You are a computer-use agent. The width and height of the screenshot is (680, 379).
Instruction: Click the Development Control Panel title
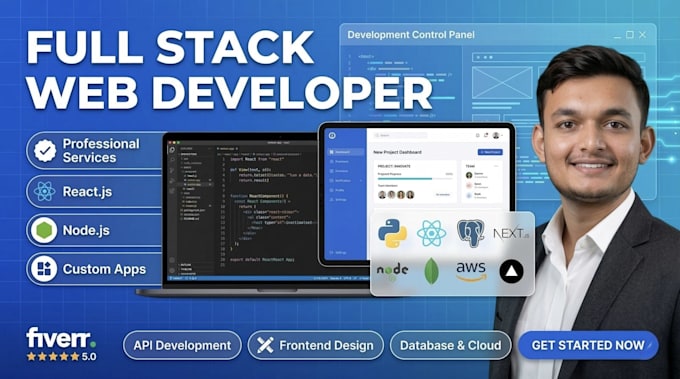[x=411, y=35]
